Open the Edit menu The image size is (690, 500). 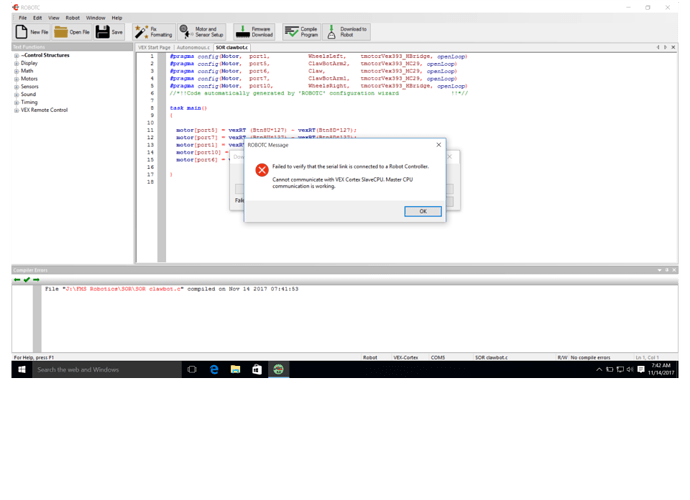37,18
